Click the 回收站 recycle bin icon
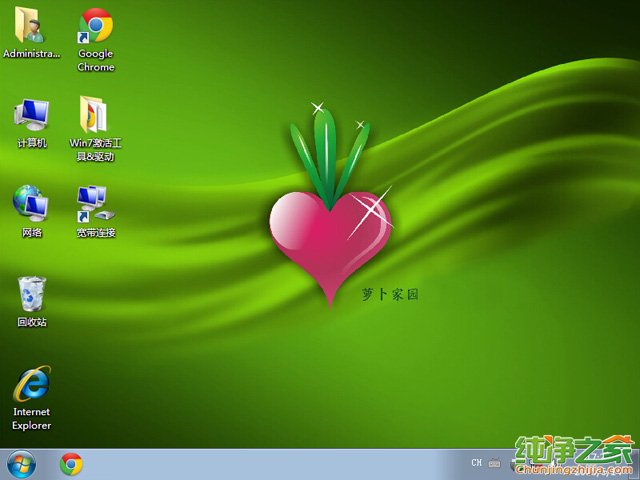The width and height of the screenshot is (640, 480). click(x=31, y=294)
